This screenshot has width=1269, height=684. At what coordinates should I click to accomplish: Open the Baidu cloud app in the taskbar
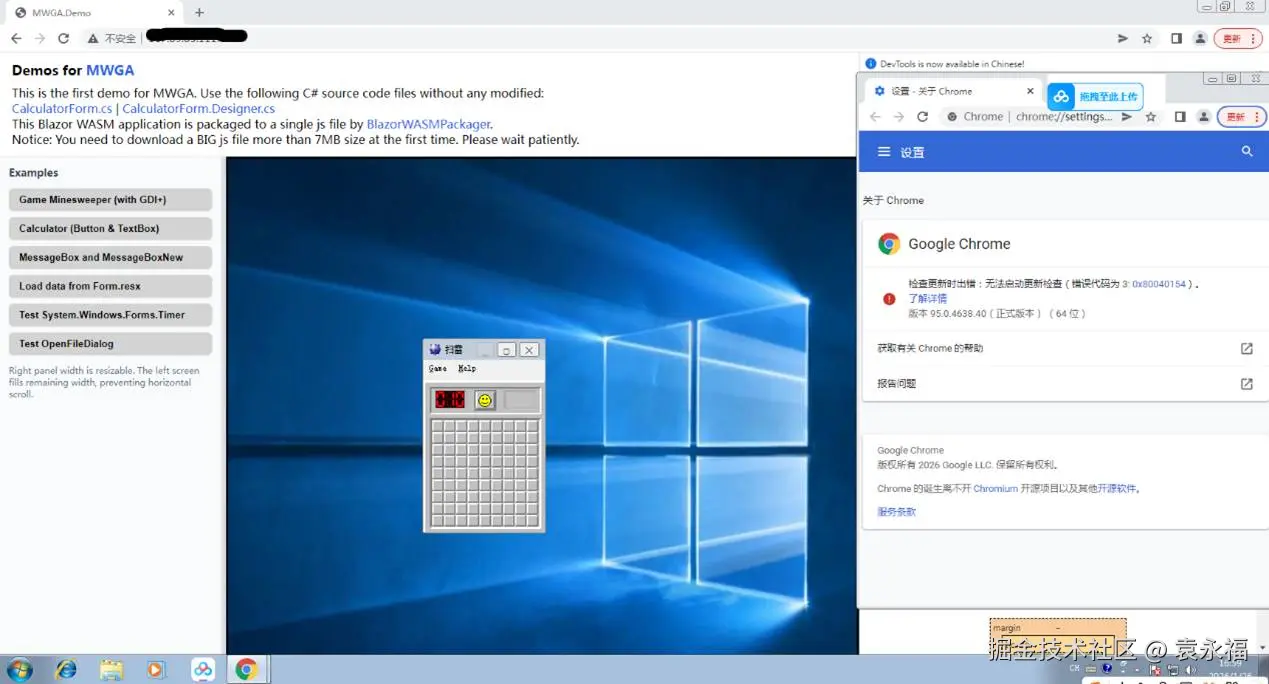(203, 669)
